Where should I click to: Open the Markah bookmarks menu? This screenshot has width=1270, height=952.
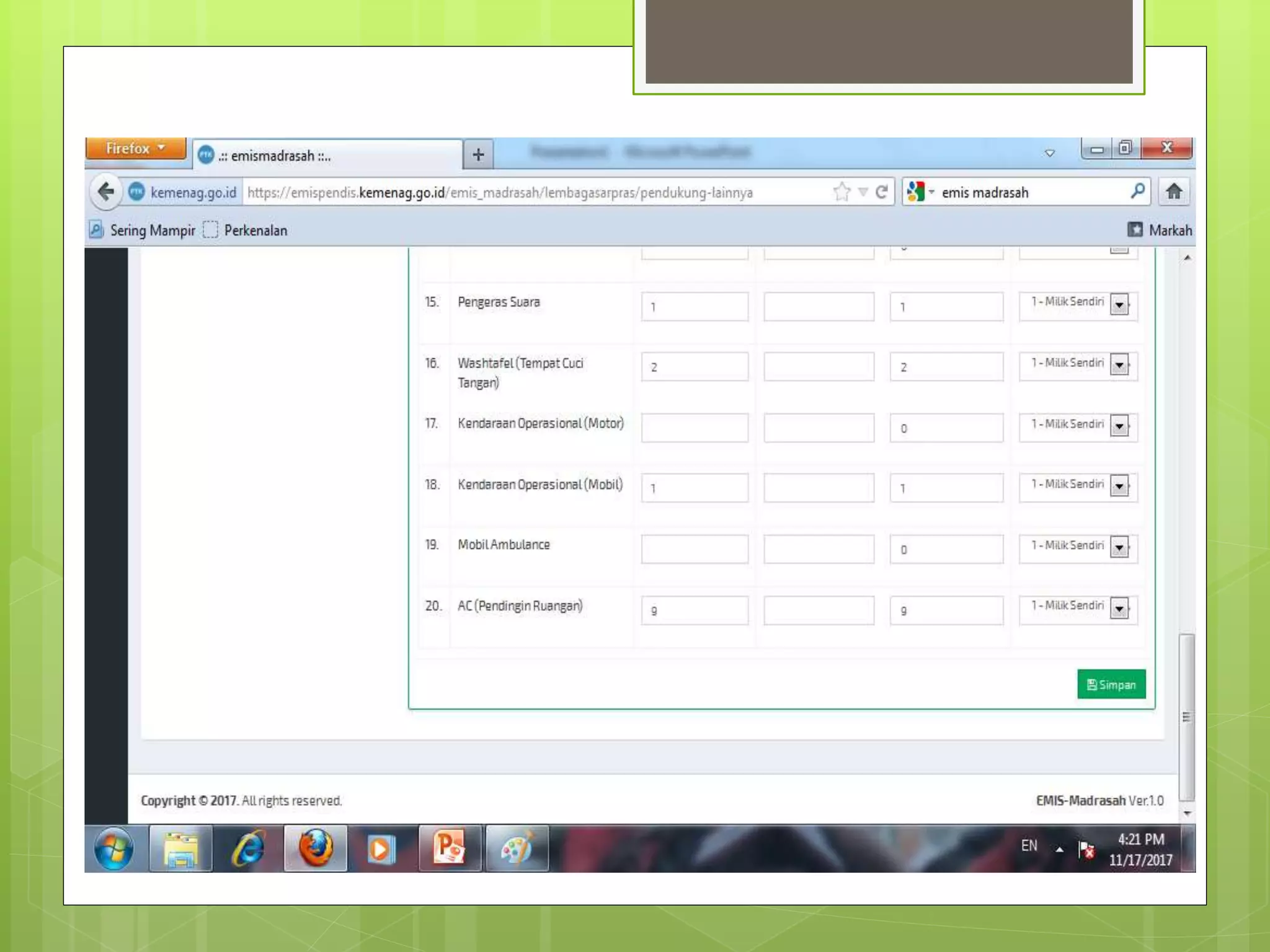click(x=1160, y=231)
